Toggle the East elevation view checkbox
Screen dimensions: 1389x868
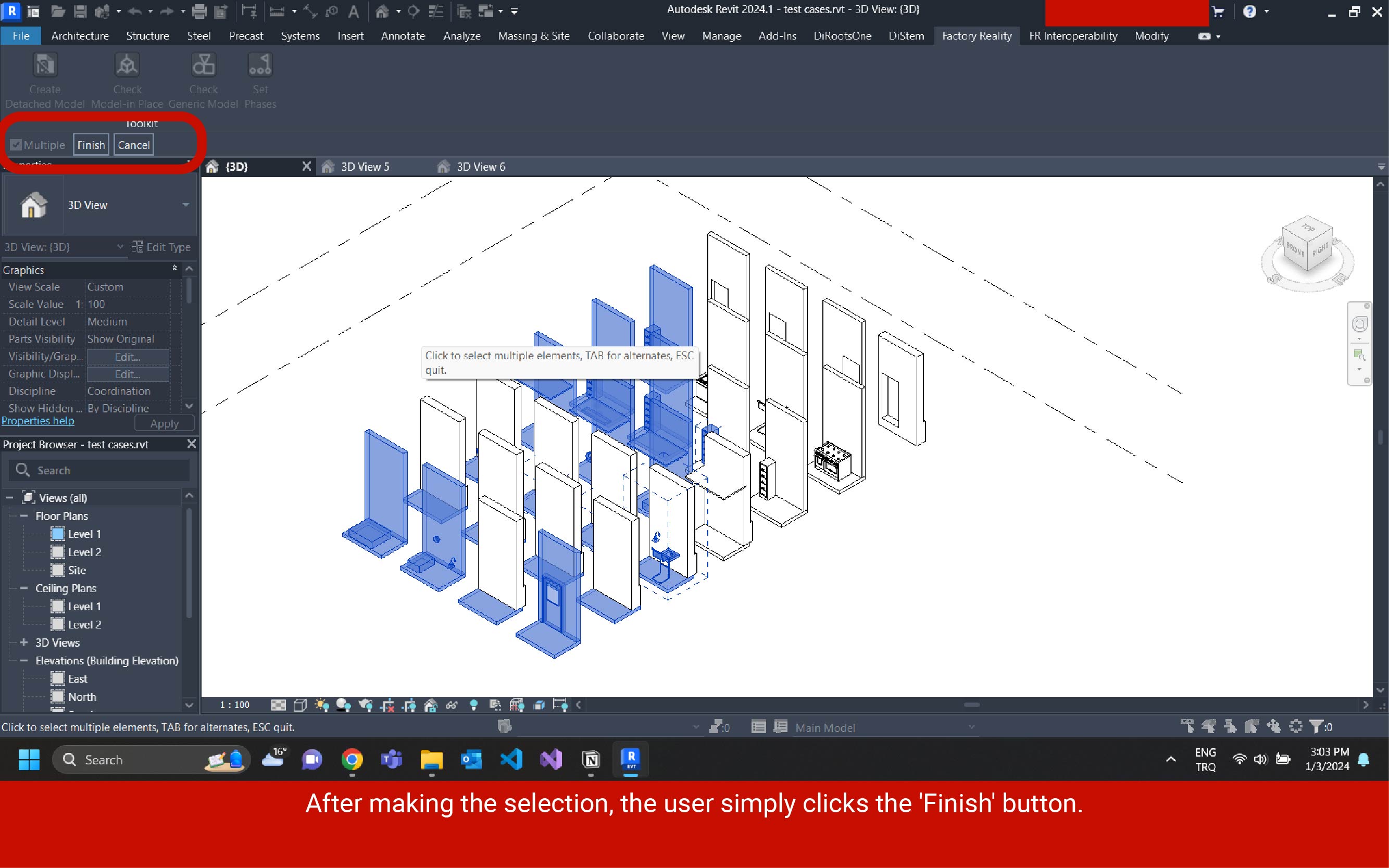coord(58,678)
